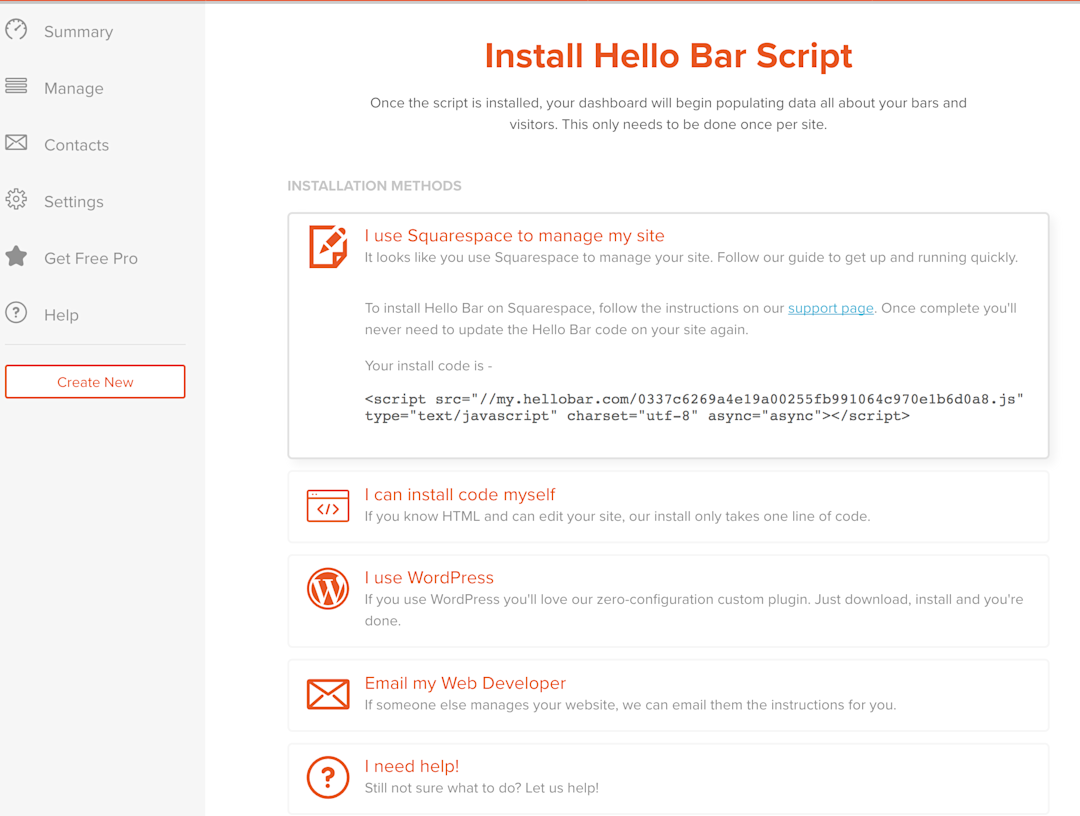This screenshot has width=1080, height=816.
Task: Open the Summary menu item
Action: pyautogui.click(x=79, y=32)
